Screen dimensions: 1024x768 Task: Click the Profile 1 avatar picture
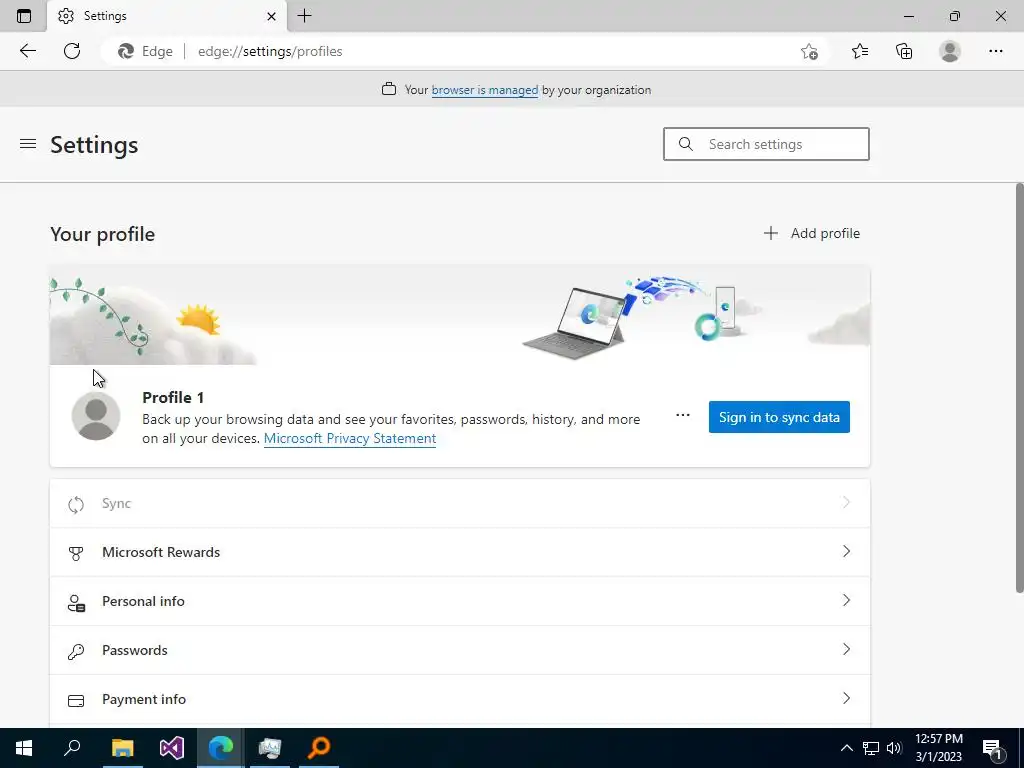tap(96, 416)
